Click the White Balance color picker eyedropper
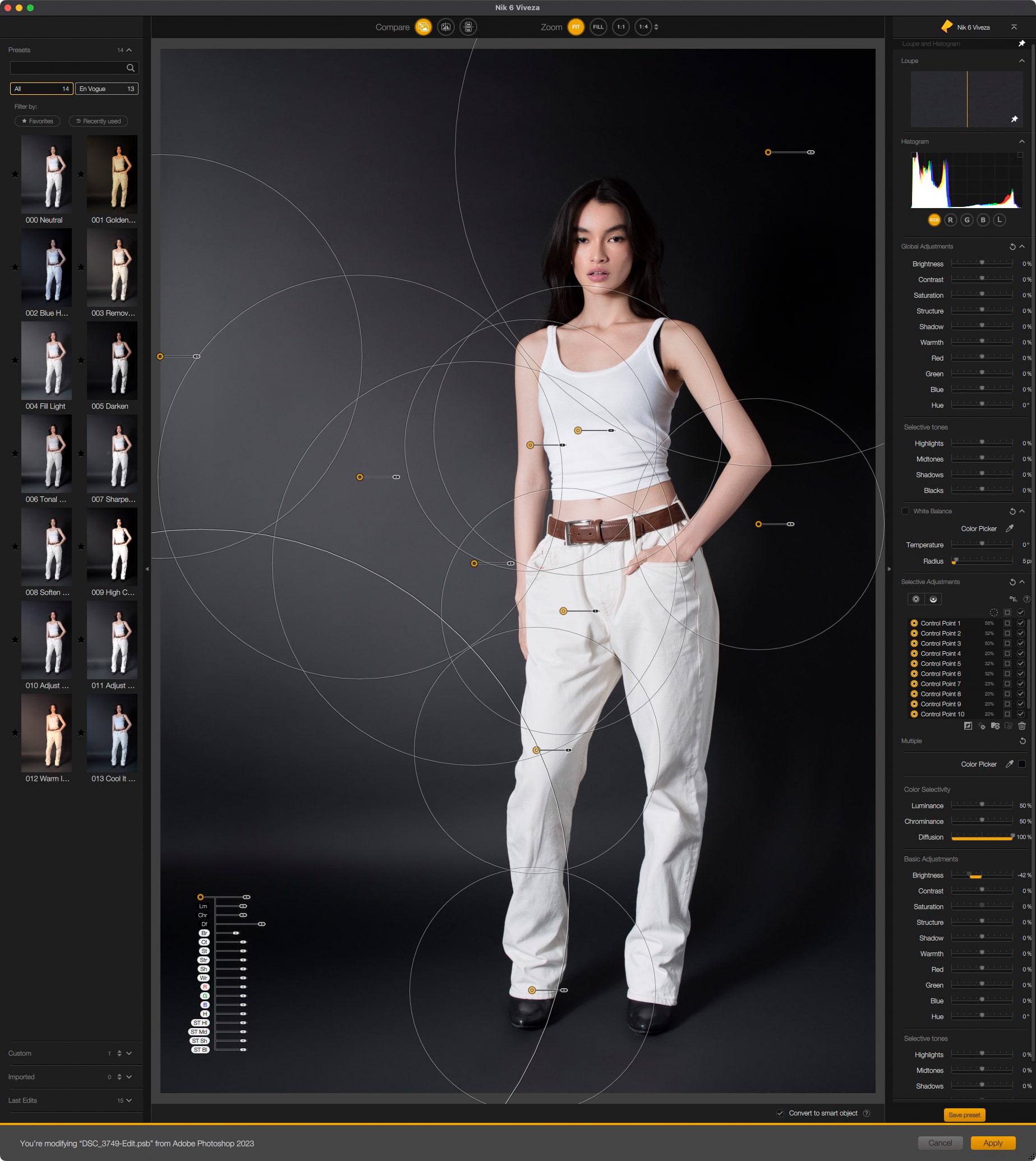The height and width of the screenshot is (1161, 1036). [1009, 528]
